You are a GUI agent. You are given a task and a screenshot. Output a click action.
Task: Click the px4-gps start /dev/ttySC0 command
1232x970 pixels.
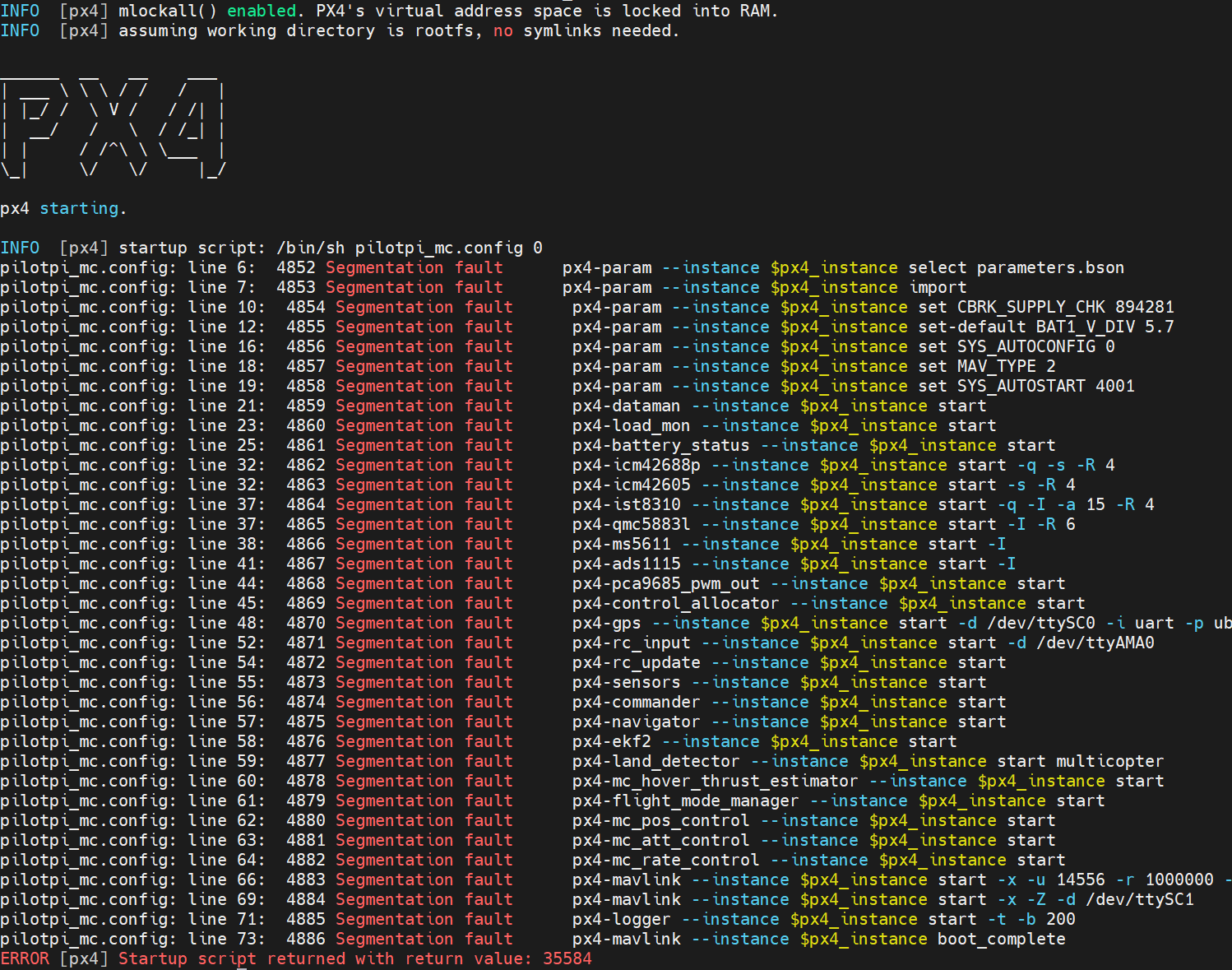coord(902,623)
